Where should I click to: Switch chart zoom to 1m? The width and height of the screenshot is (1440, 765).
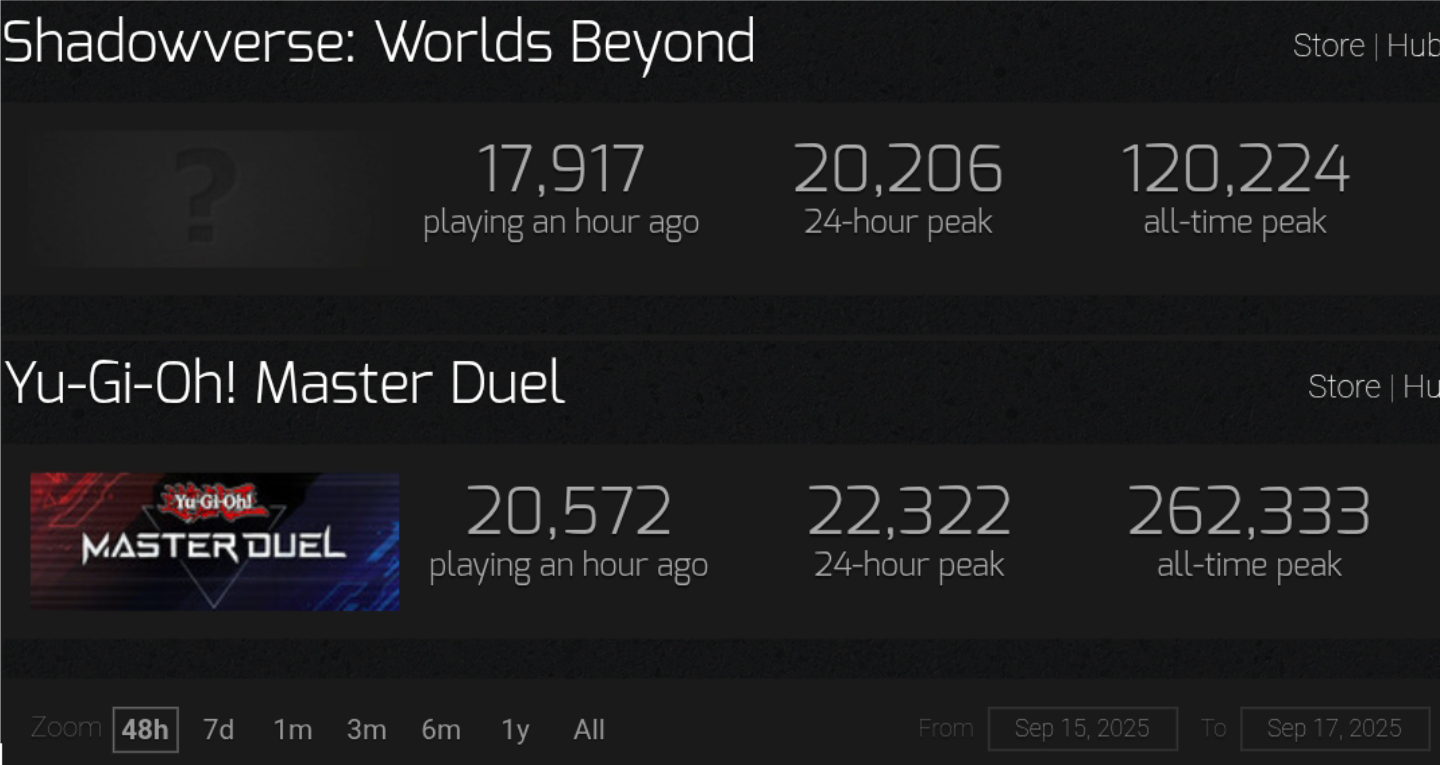pyautogui.click(x=292, y=729)
